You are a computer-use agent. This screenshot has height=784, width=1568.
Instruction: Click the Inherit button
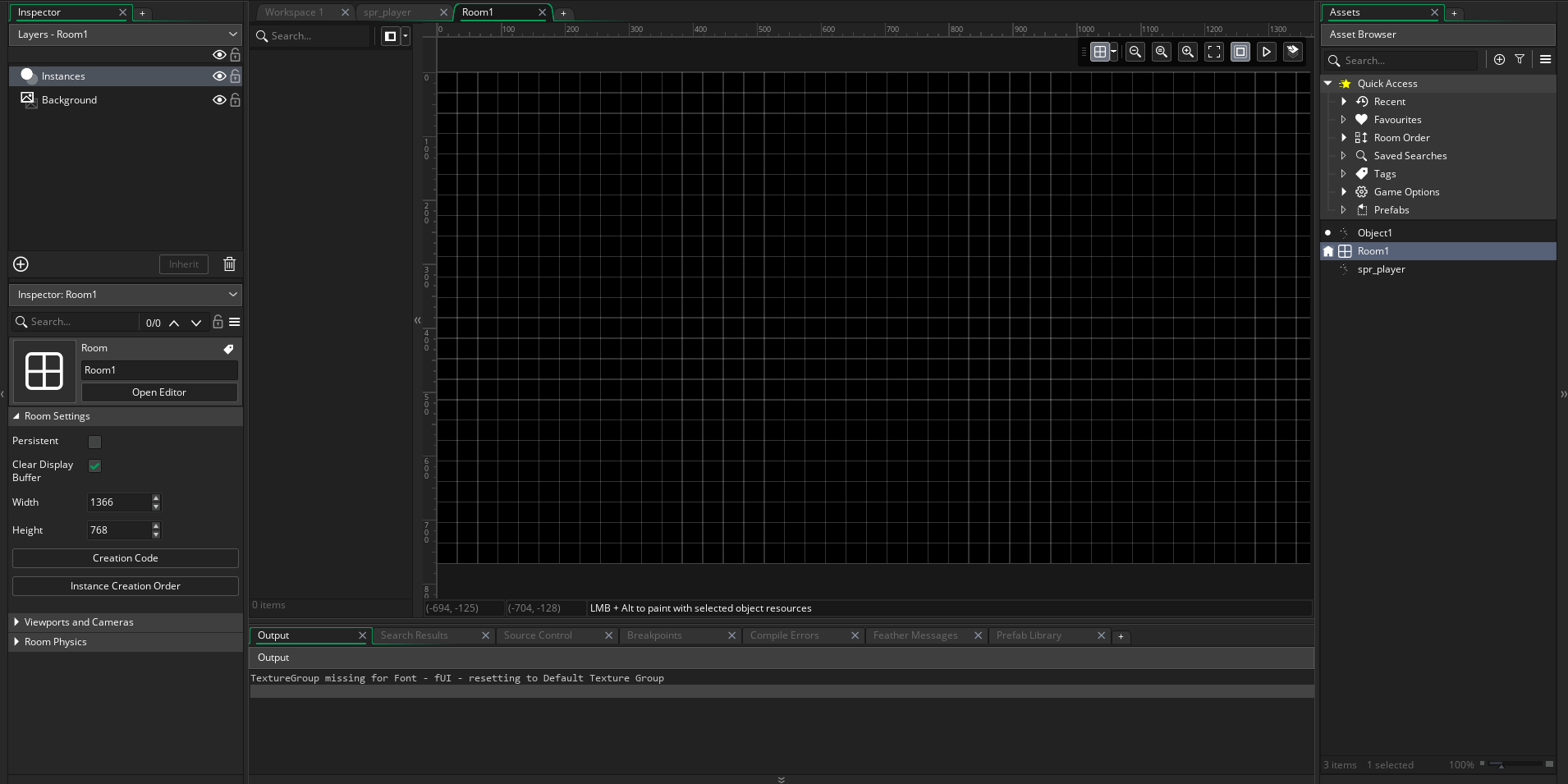click(184, 264)
